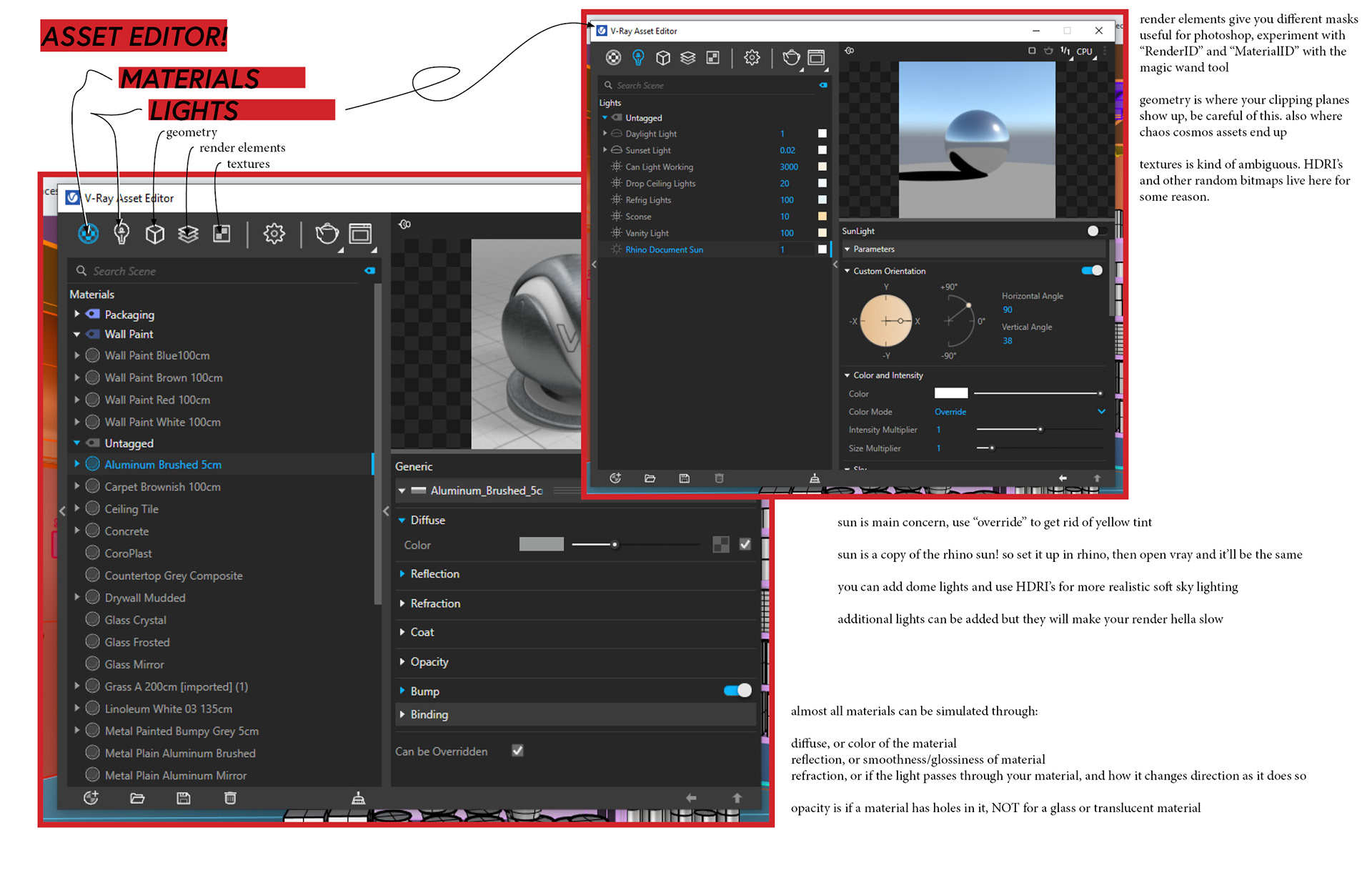Expand the Reflection section
1372x888 pixels.
pyautogui.click(x=434, y=574)
